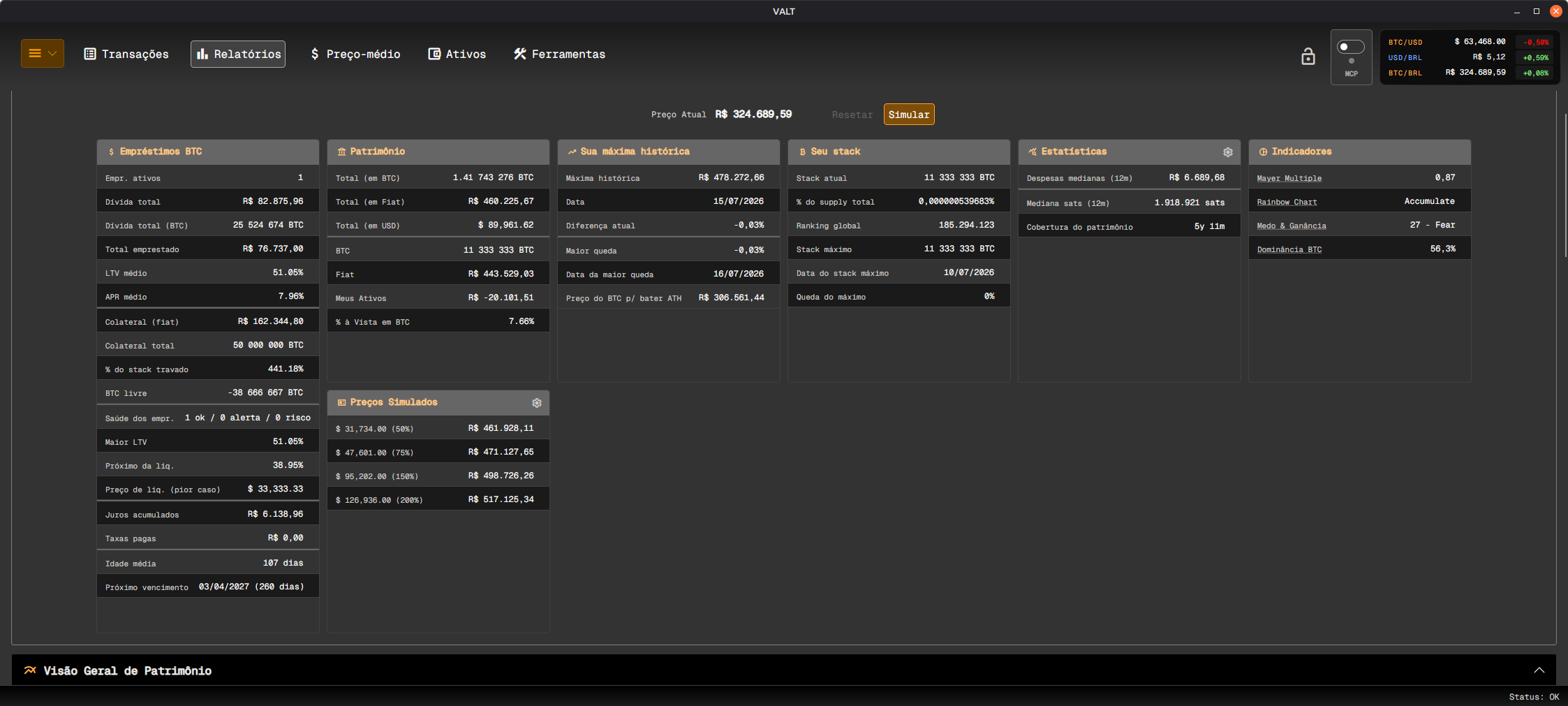Click the BTC/BRL price ticker row
Screen dimensions: 1568x706
tap(1468, 73)
